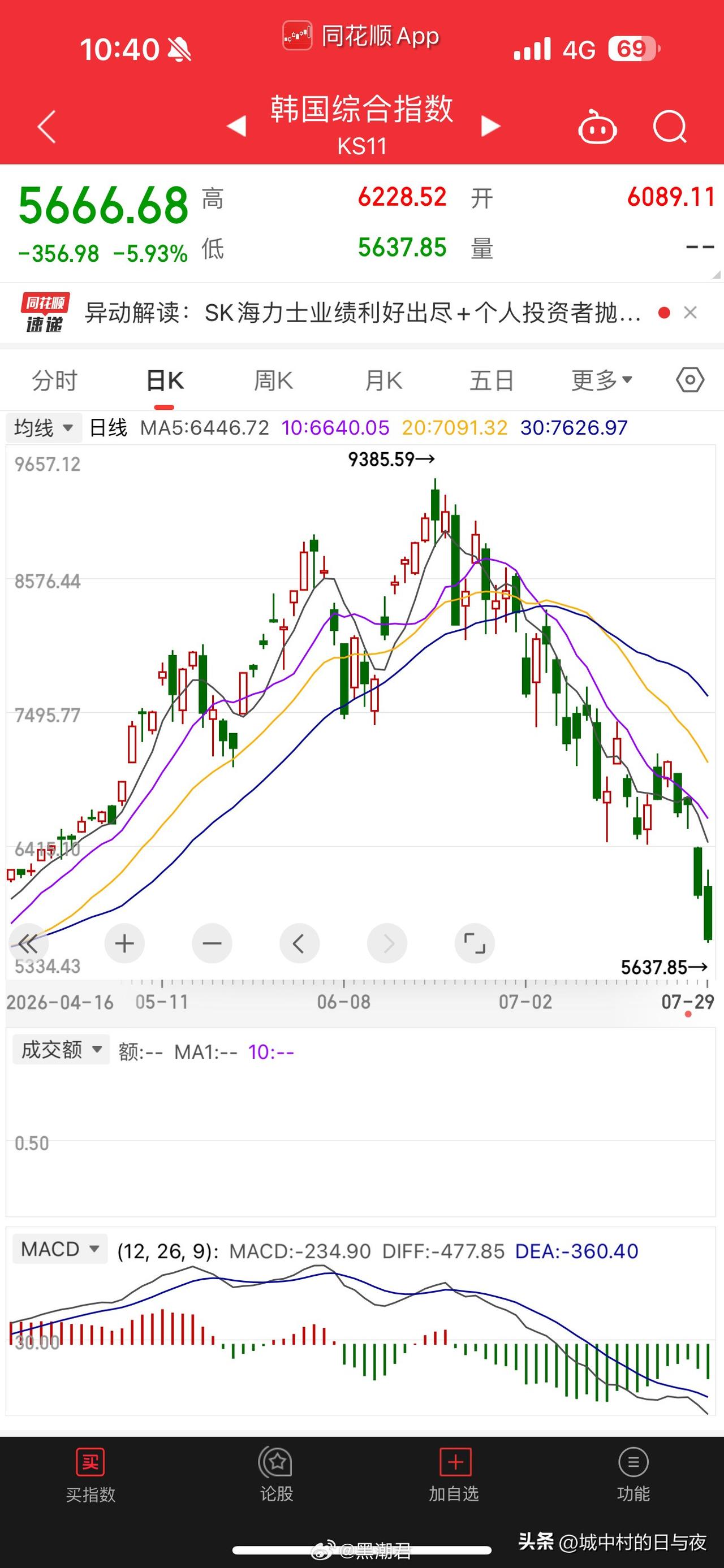Expand the 更多 more periods dropdown

coord(602,380)
